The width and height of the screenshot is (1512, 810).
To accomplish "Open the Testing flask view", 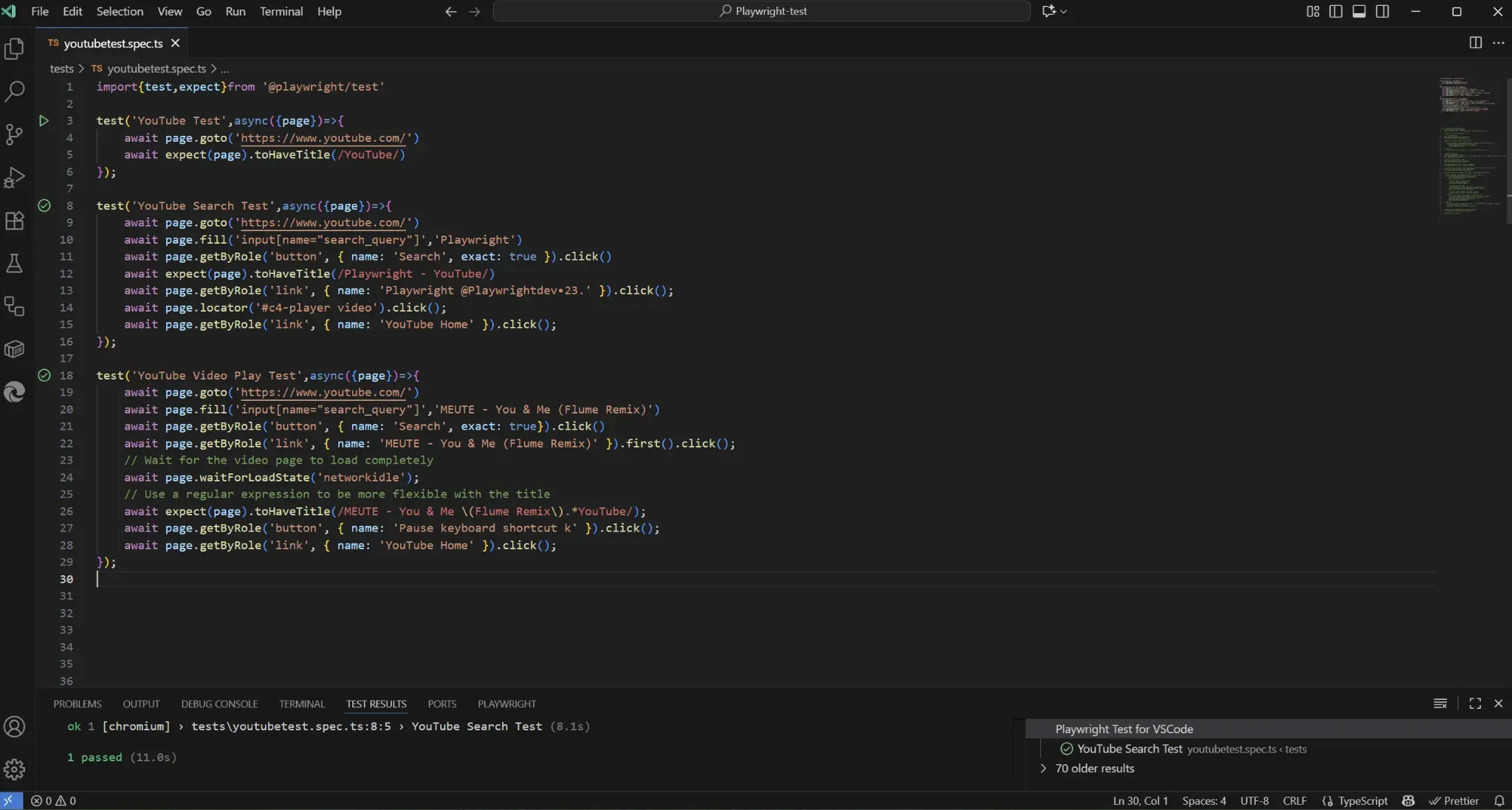I will (15, 264).
